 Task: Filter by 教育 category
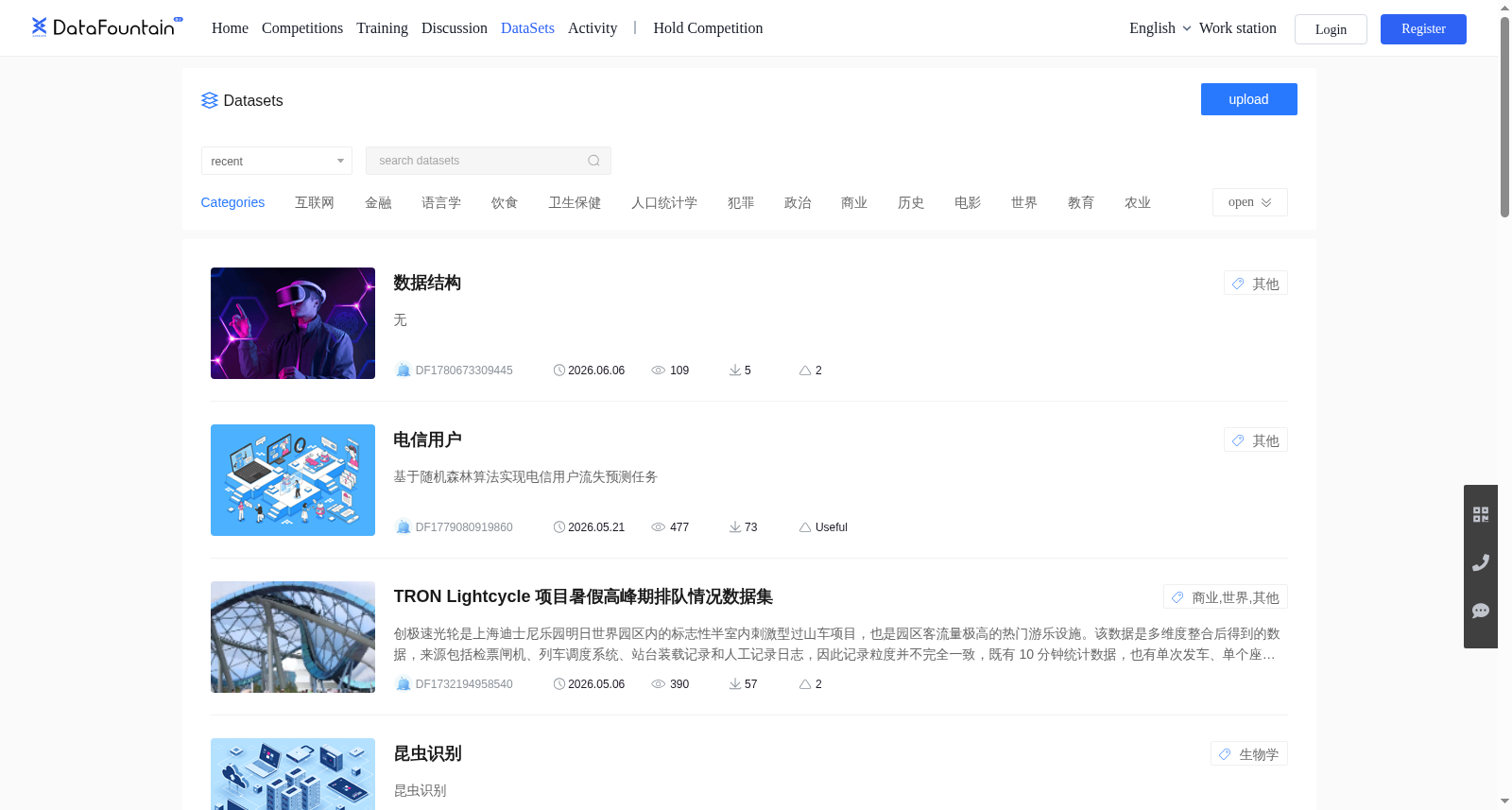pos(1081,202)
